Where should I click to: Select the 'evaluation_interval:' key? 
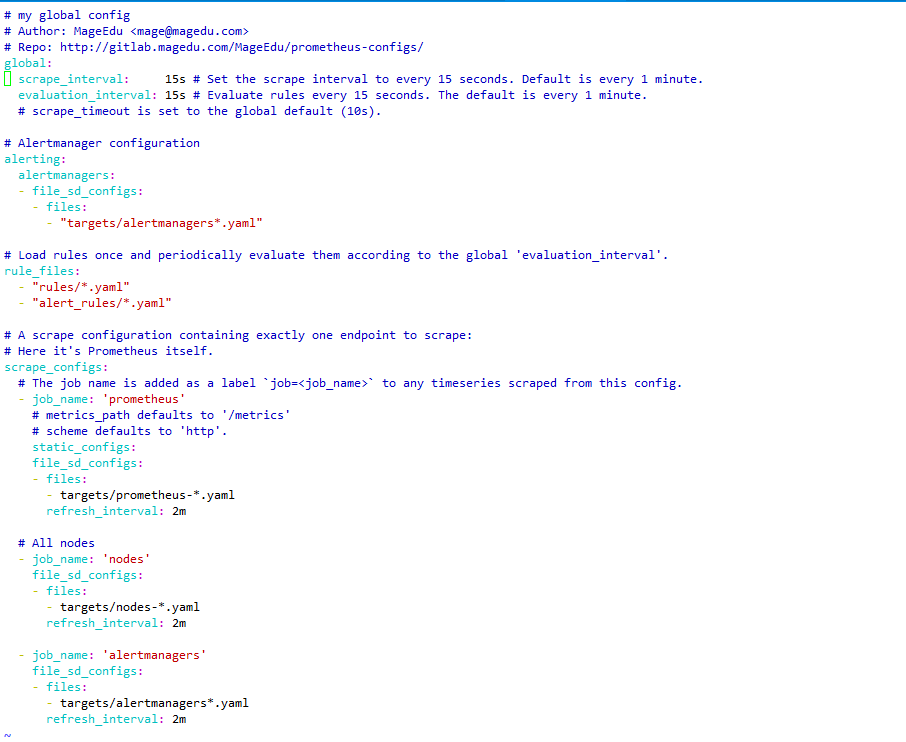point(87,95)
